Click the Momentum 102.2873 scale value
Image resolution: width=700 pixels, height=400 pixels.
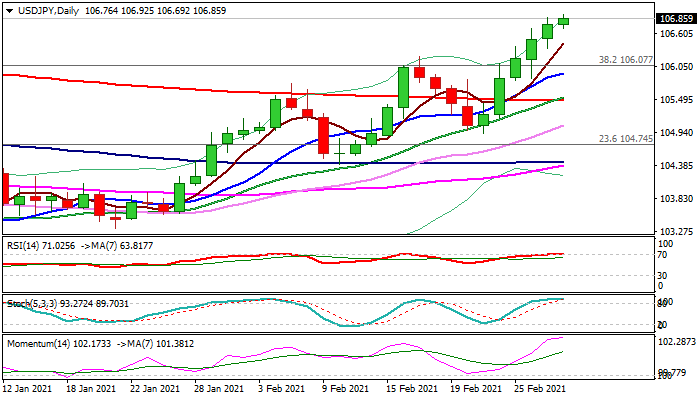(678, 342)
